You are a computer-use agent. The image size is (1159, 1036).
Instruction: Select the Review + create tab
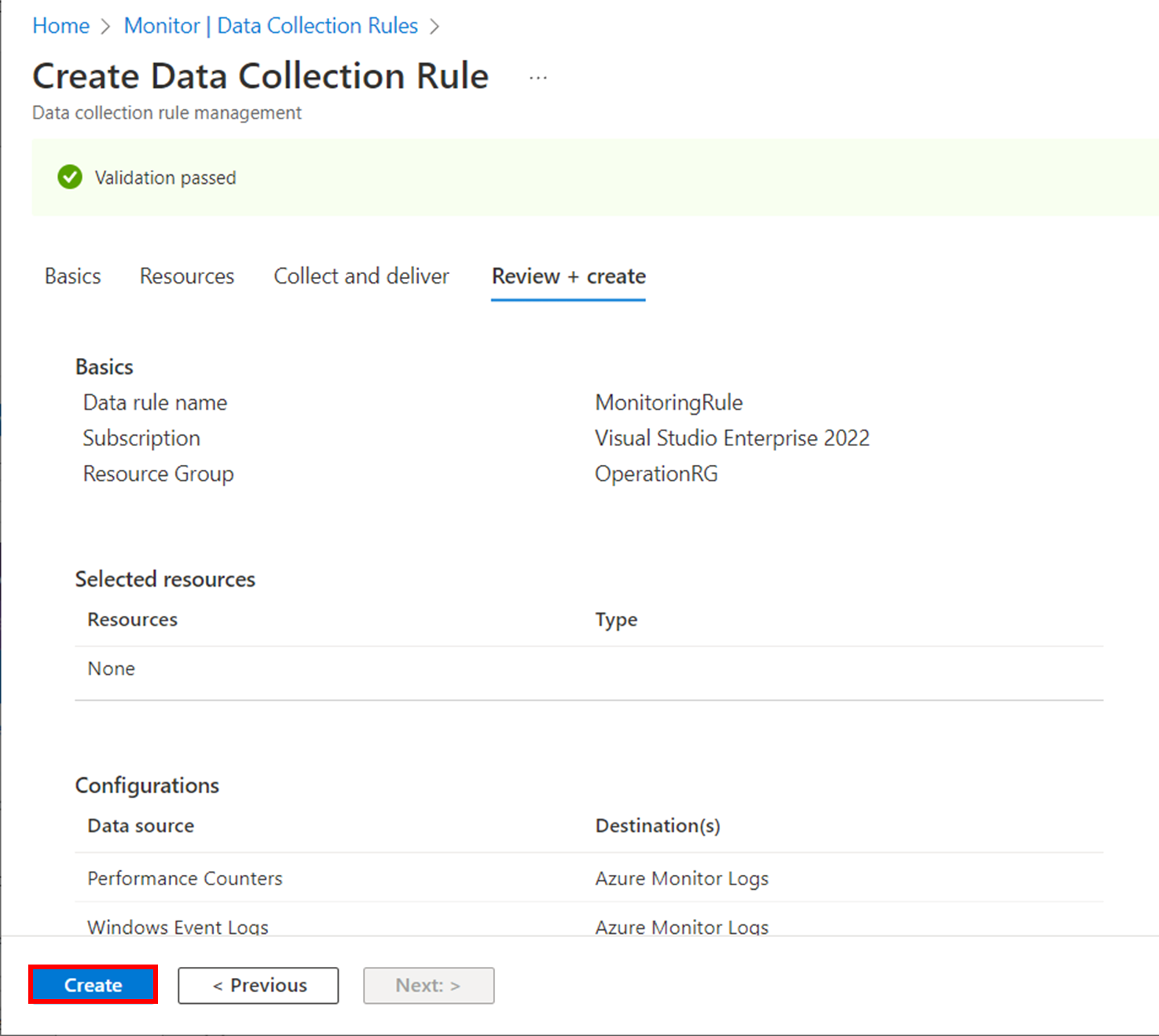pos(567,276)
